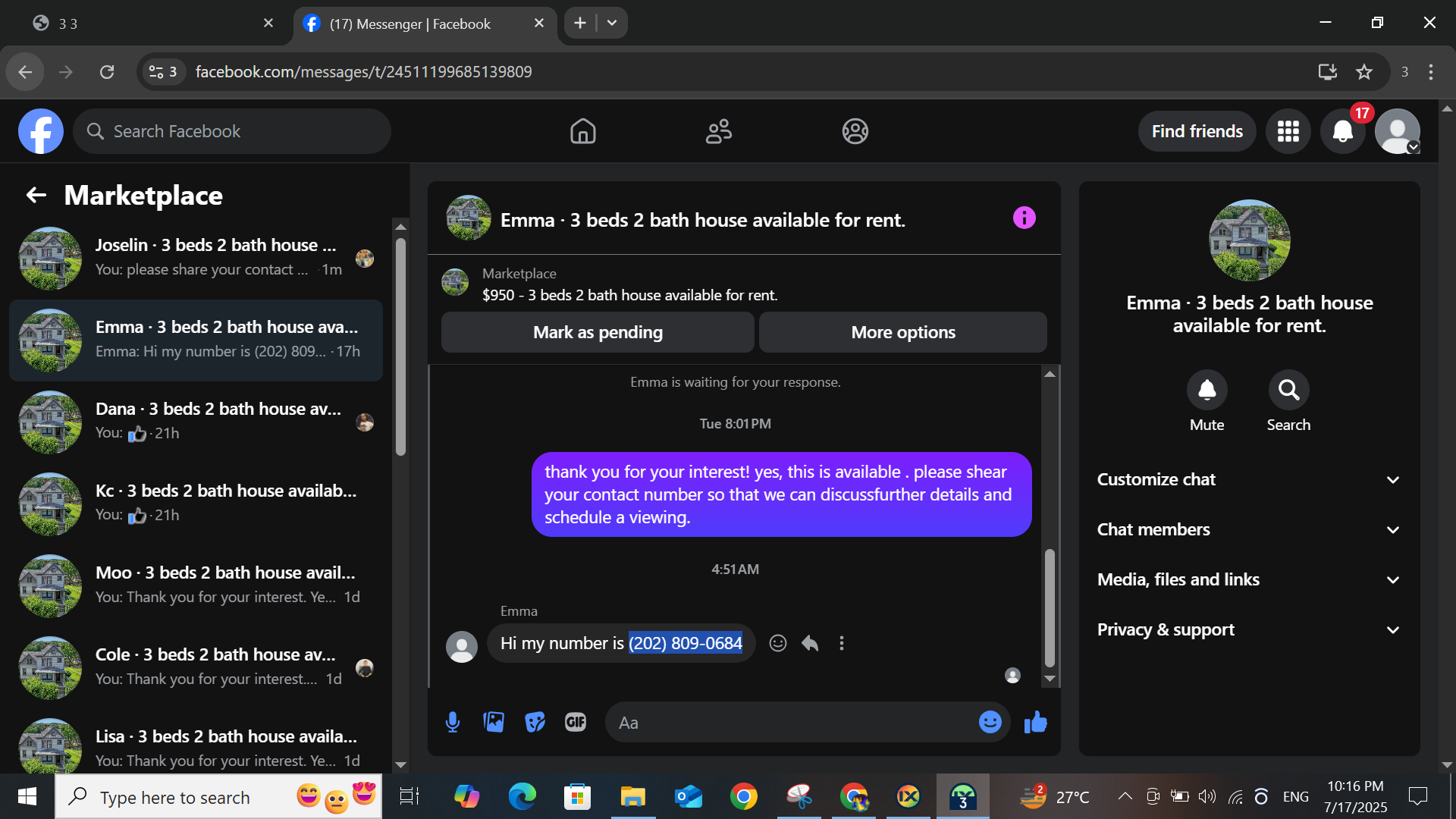Open Microsoft Edge from taskbar
The width and height of the screenshot is (1456, 819).
tap(522, 796)
